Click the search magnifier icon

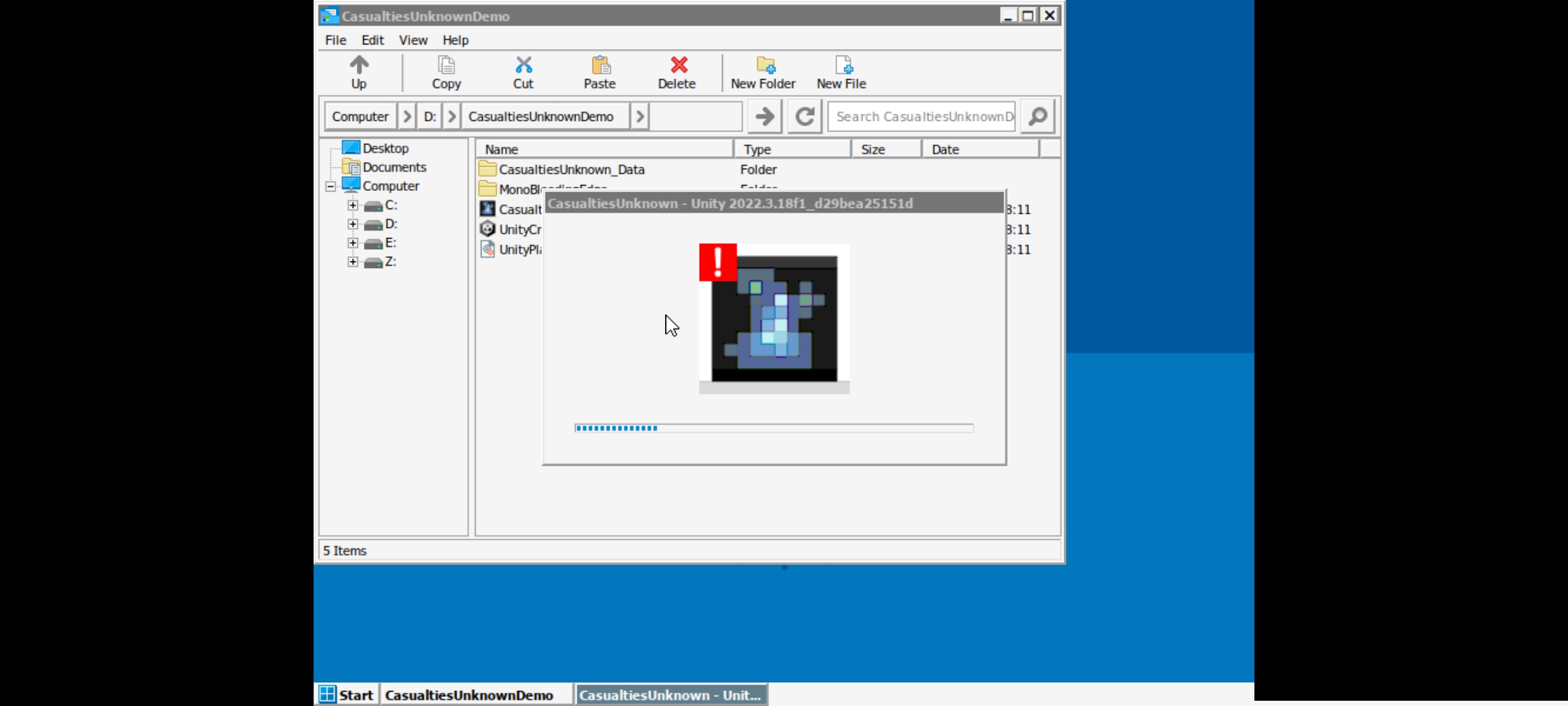1037,116
